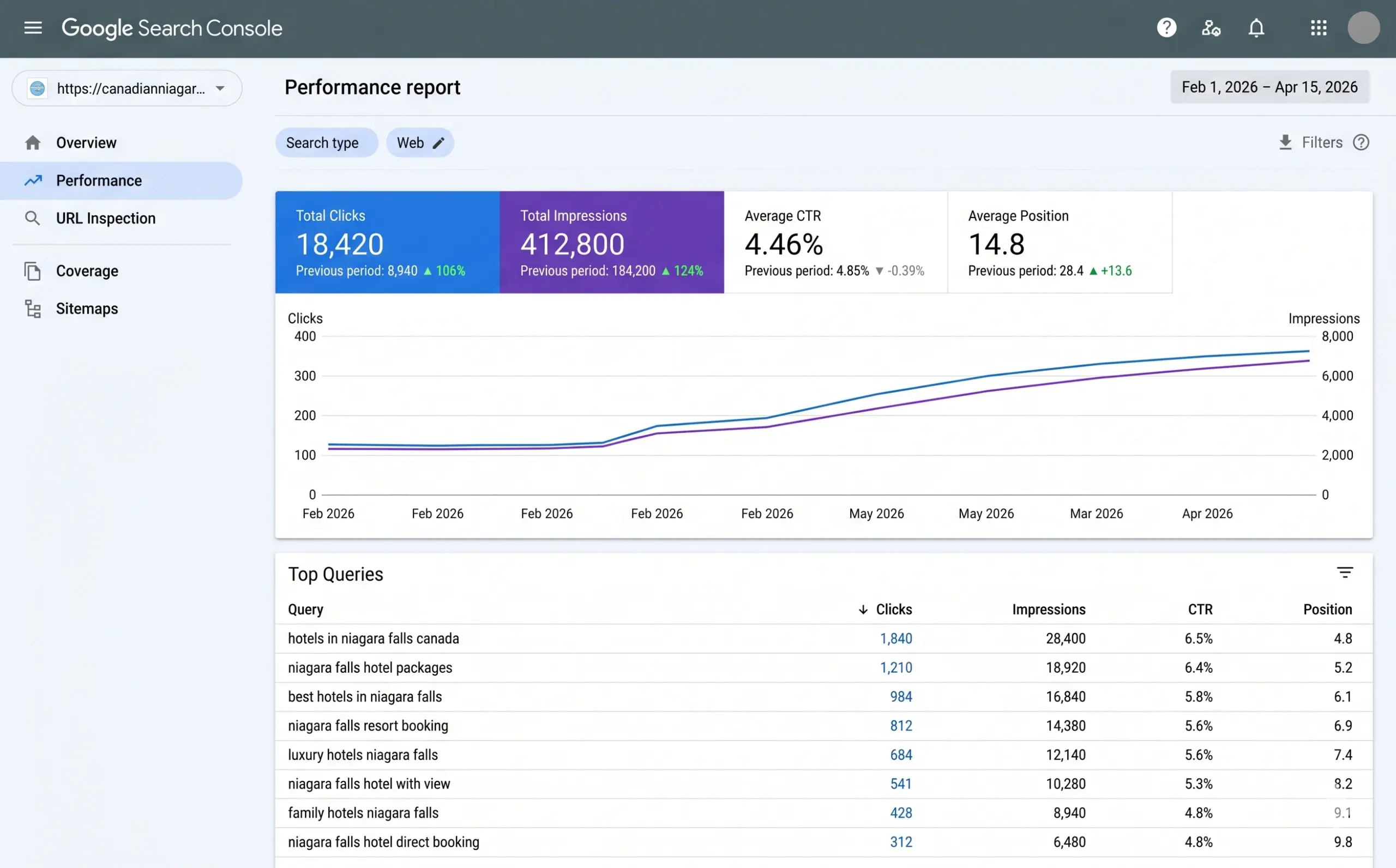The width and height of the screenshot is (1396, 868).
Task: Click the 28,400 impressions cell
Action: tap(1066, 638)
